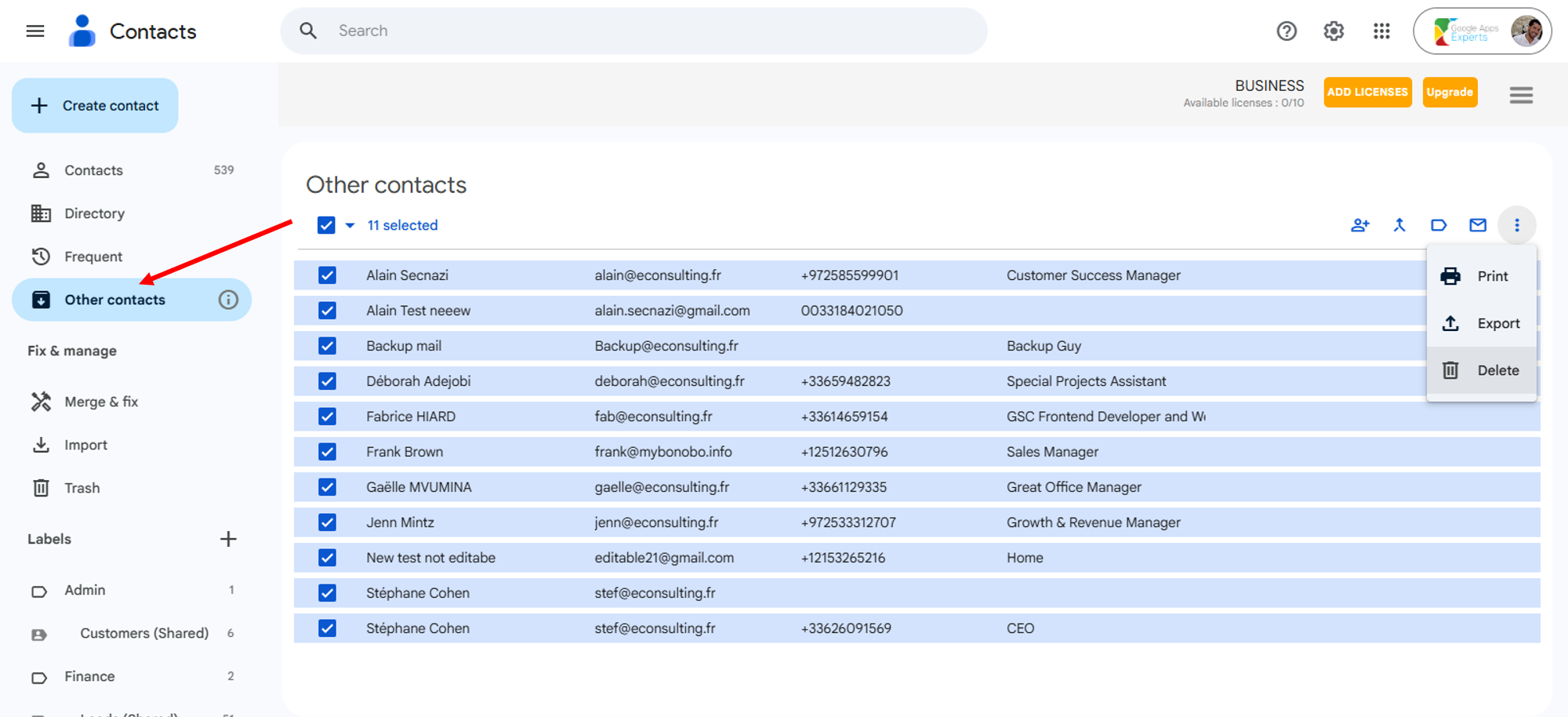Viewport: 1568px width, 717px height.
Task: Click info icon beside Other contacts
Action: coord(228,300)
